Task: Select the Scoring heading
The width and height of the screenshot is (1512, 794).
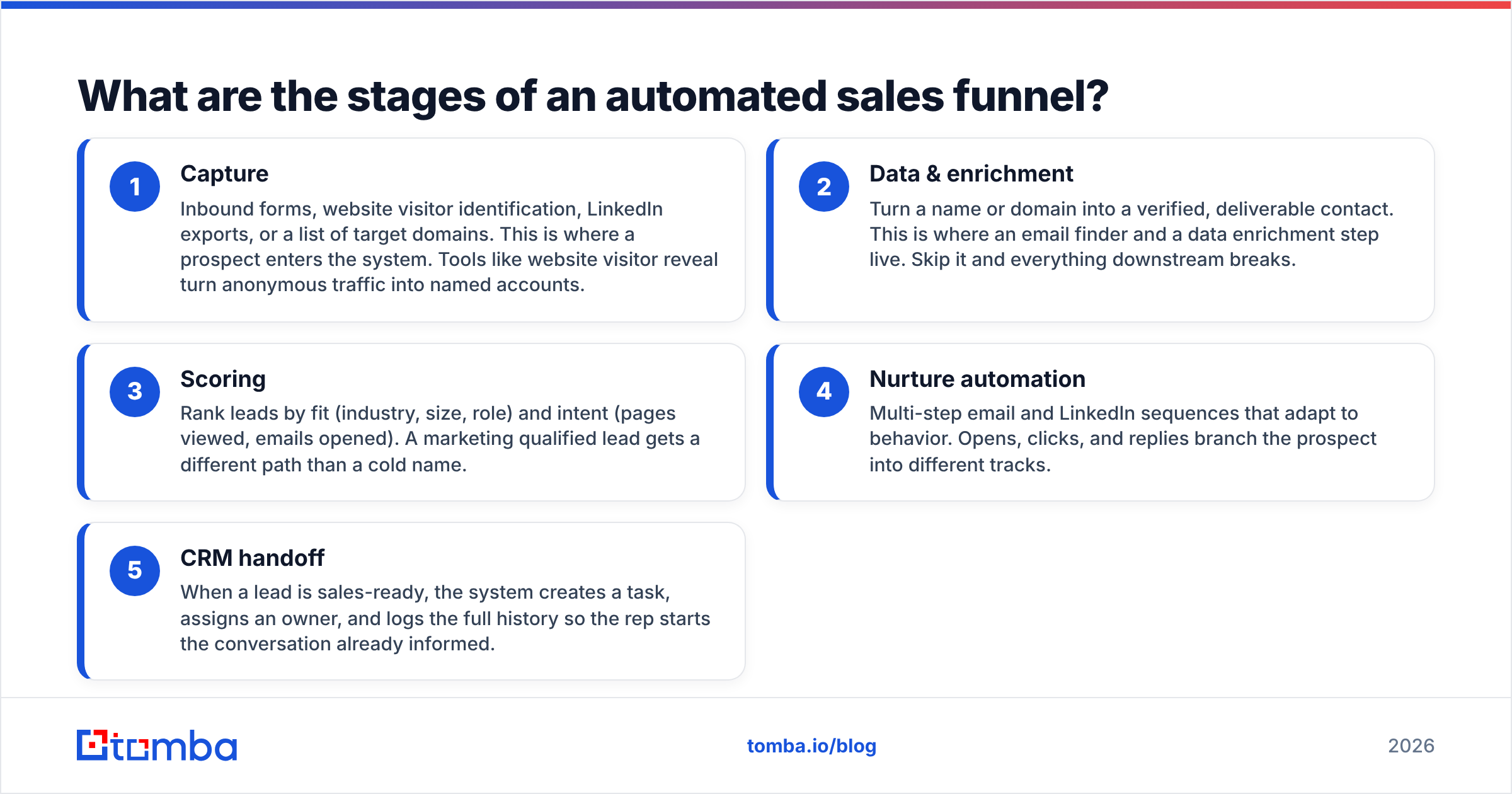Action: [223, 379]
